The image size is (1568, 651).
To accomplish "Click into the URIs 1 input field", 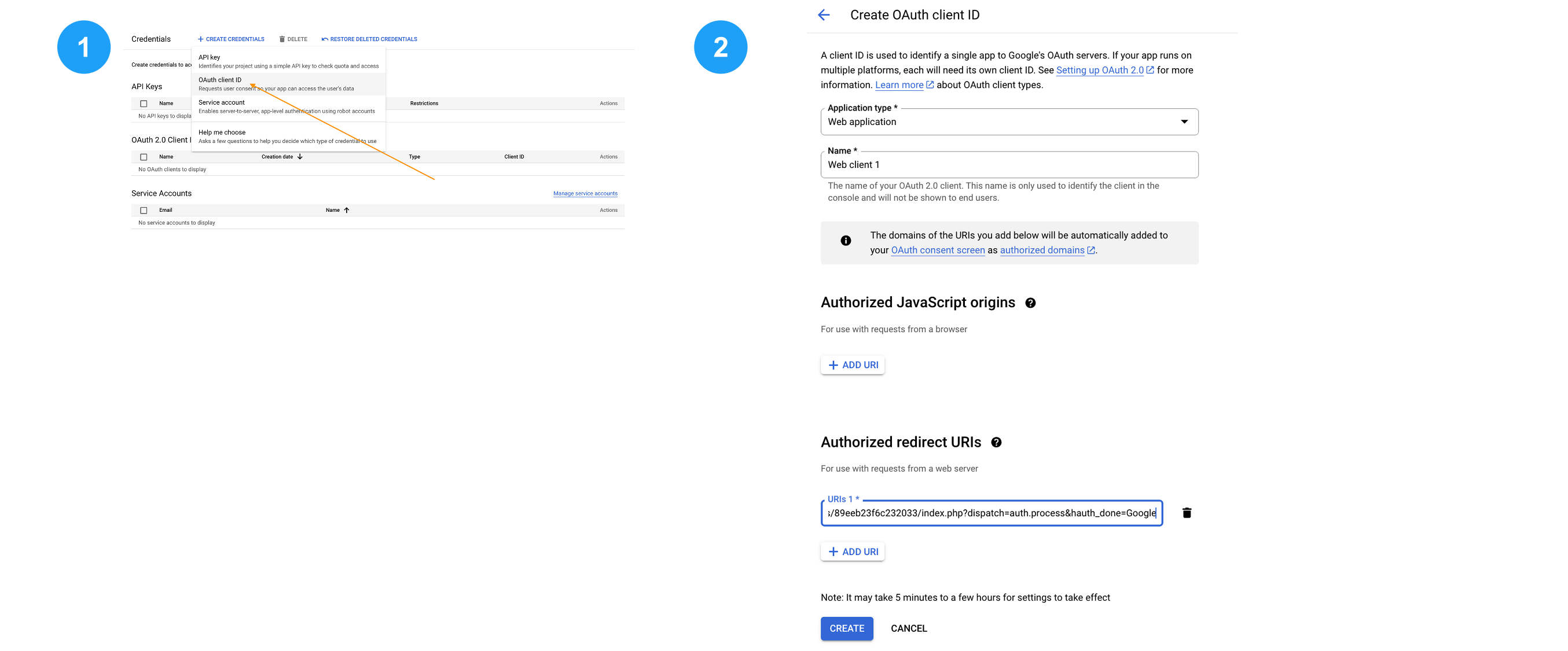I will 992,513.
